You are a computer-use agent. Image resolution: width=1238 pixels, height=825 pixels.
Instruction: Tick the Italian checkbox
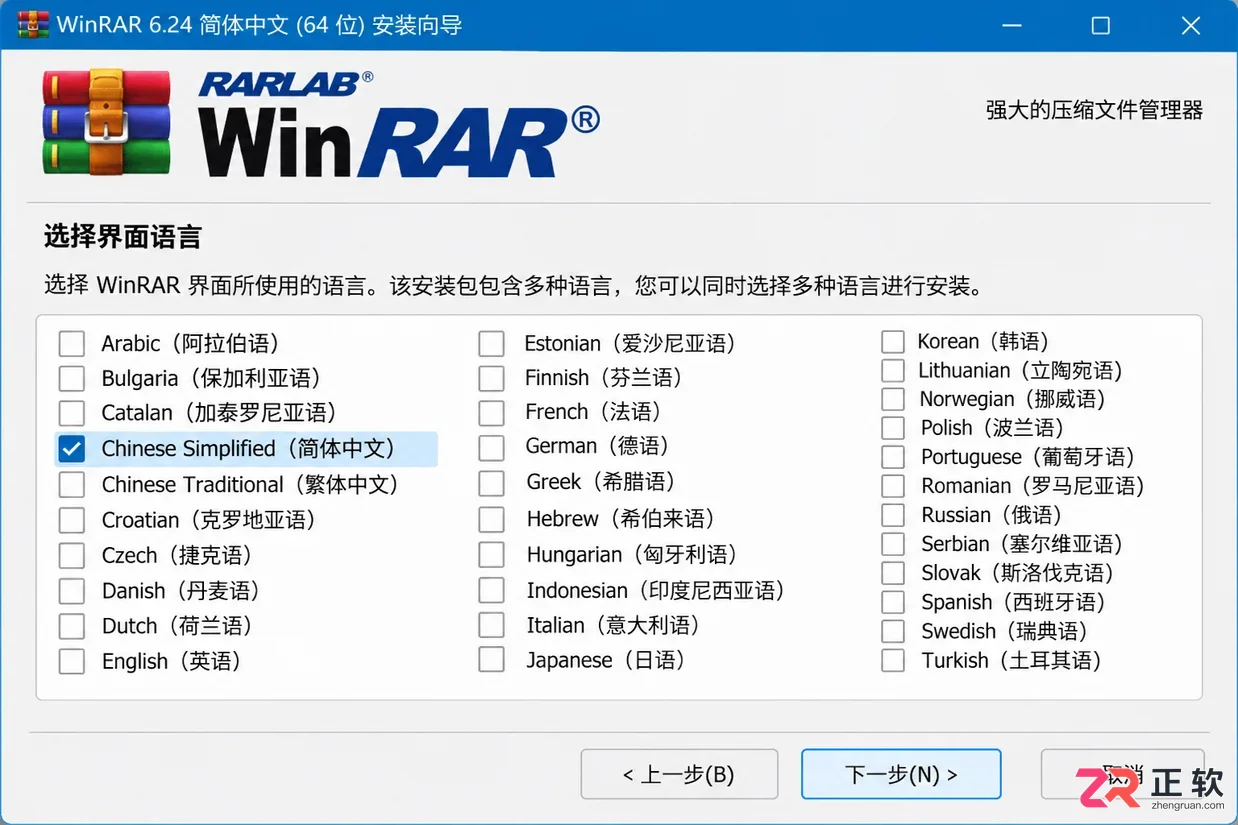pyautogui.click(x=491, y=625)
